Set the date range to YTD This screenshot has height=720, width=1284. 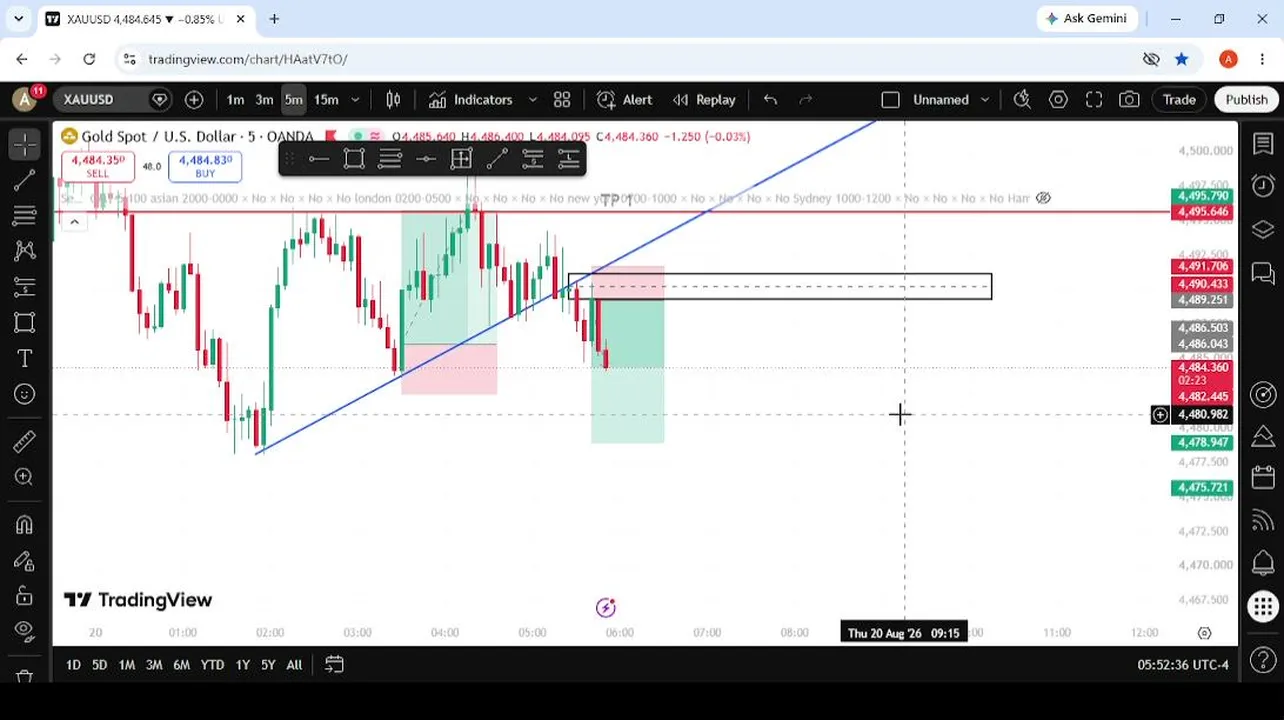pyautogui.click(x=212, y=664)
